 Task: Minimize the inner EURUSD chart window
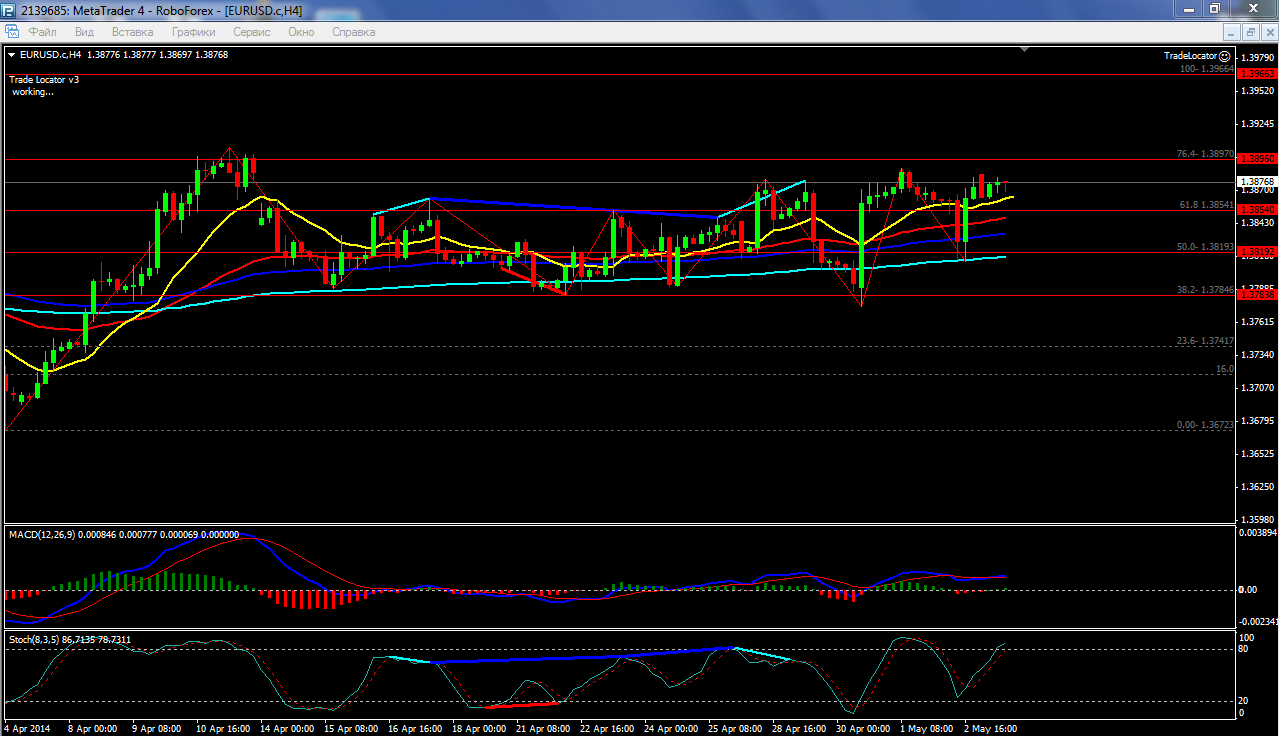pos(1234,32)
